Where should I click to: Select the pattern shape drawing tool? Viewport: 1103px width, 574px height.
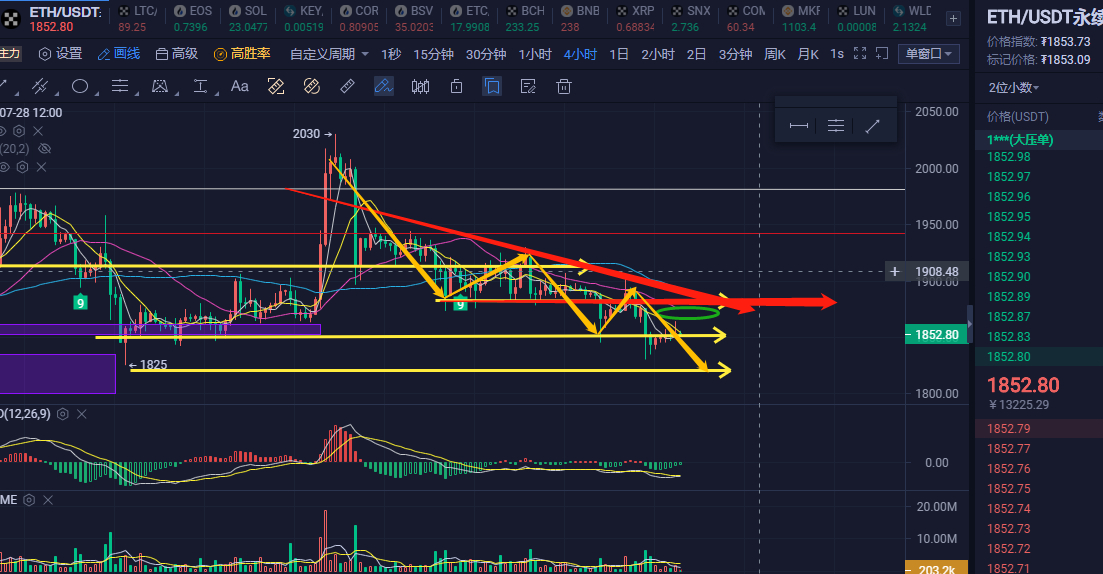(160, 87)
